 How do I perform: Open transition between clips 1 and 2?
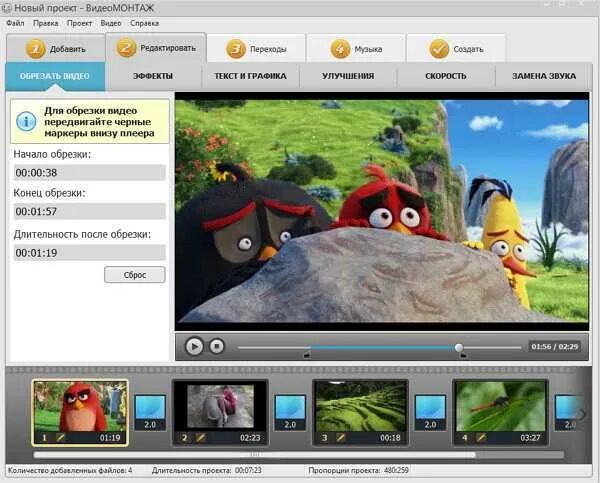pyautogui.click(x=150, y=413)
